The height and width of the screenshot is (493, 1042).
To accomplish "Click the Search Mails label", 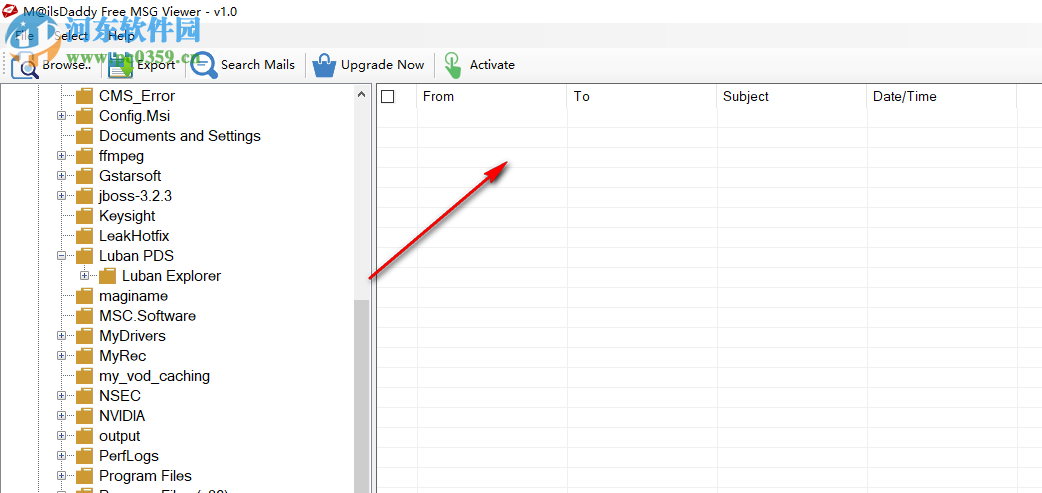I will tap(258, 65).
